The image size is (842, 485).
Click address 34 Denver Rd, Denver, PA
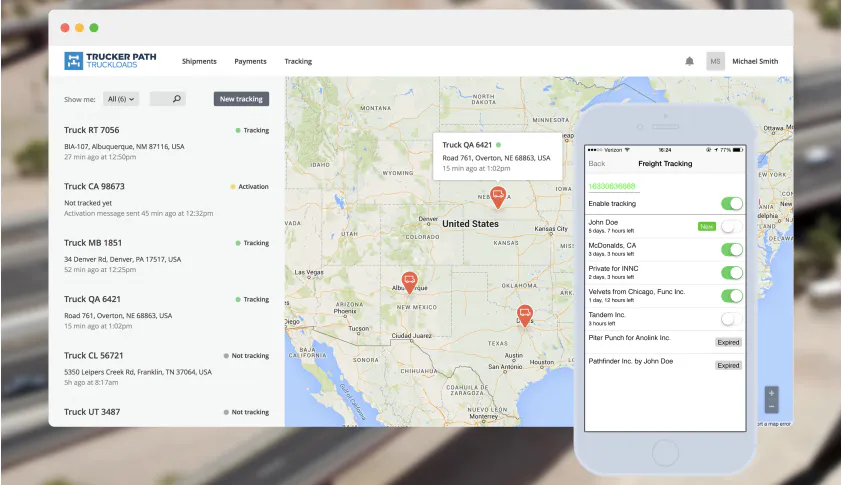click(122, 259)
